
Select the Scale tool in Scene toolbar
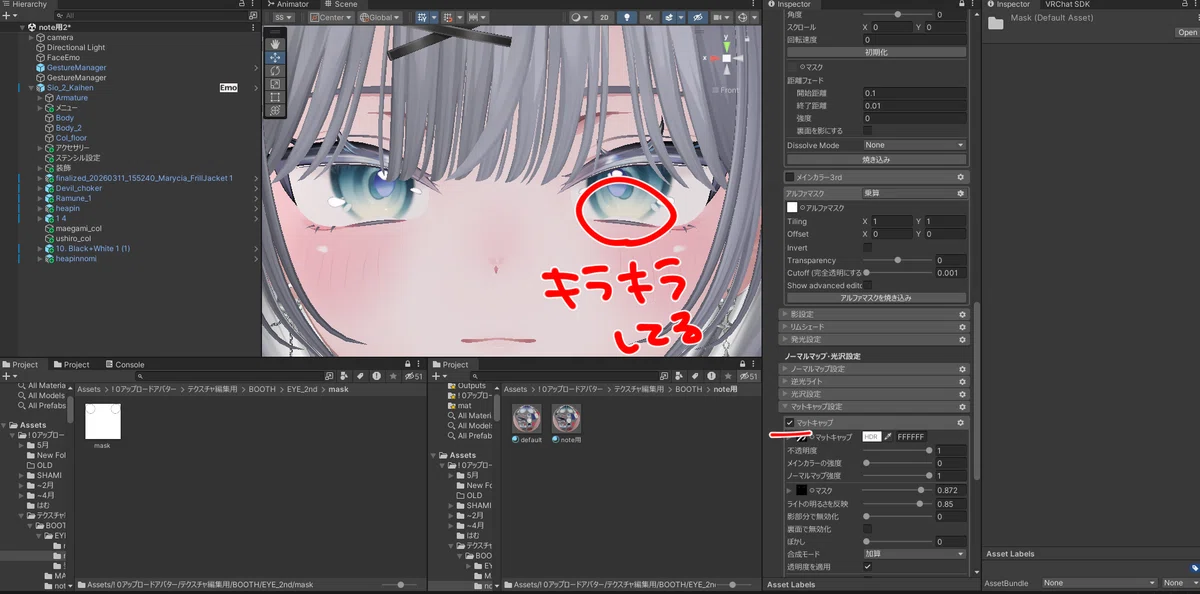tap(275, 83)
